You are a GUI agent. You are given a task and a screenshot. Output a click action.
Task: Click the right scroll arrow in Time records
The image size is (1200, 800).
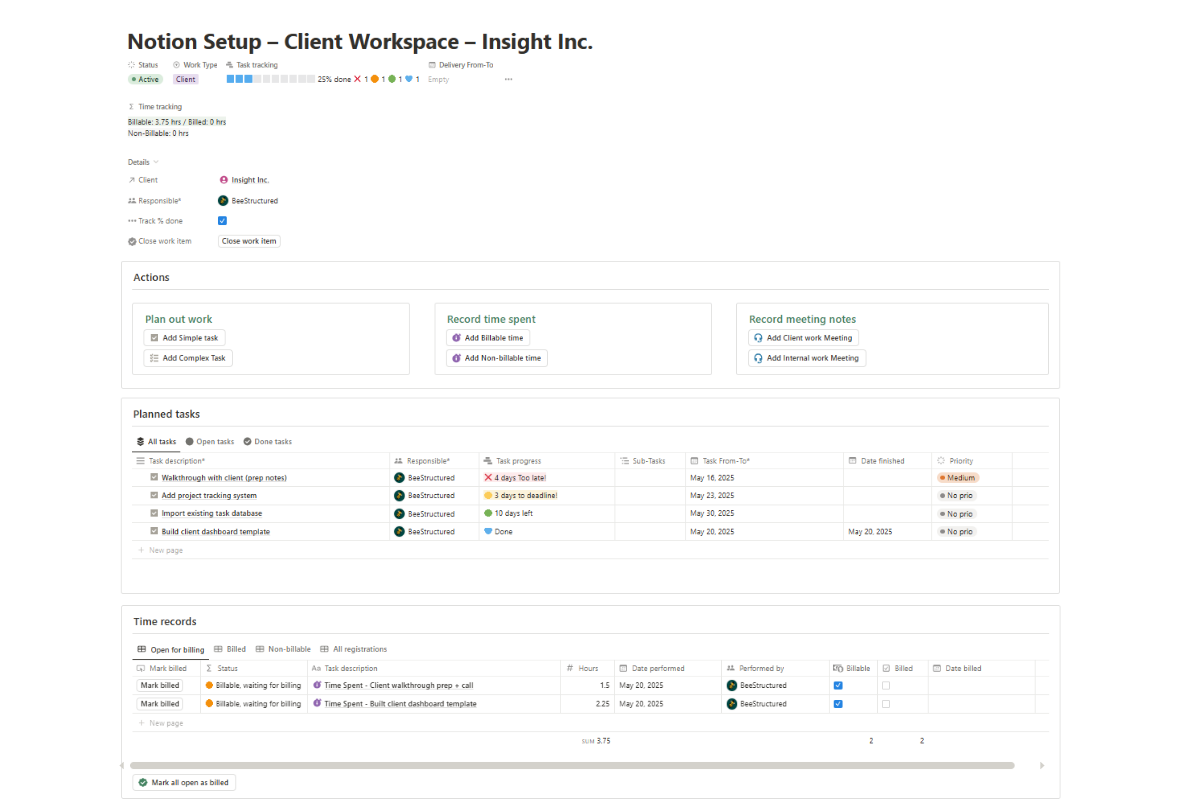click(1042, 766)
